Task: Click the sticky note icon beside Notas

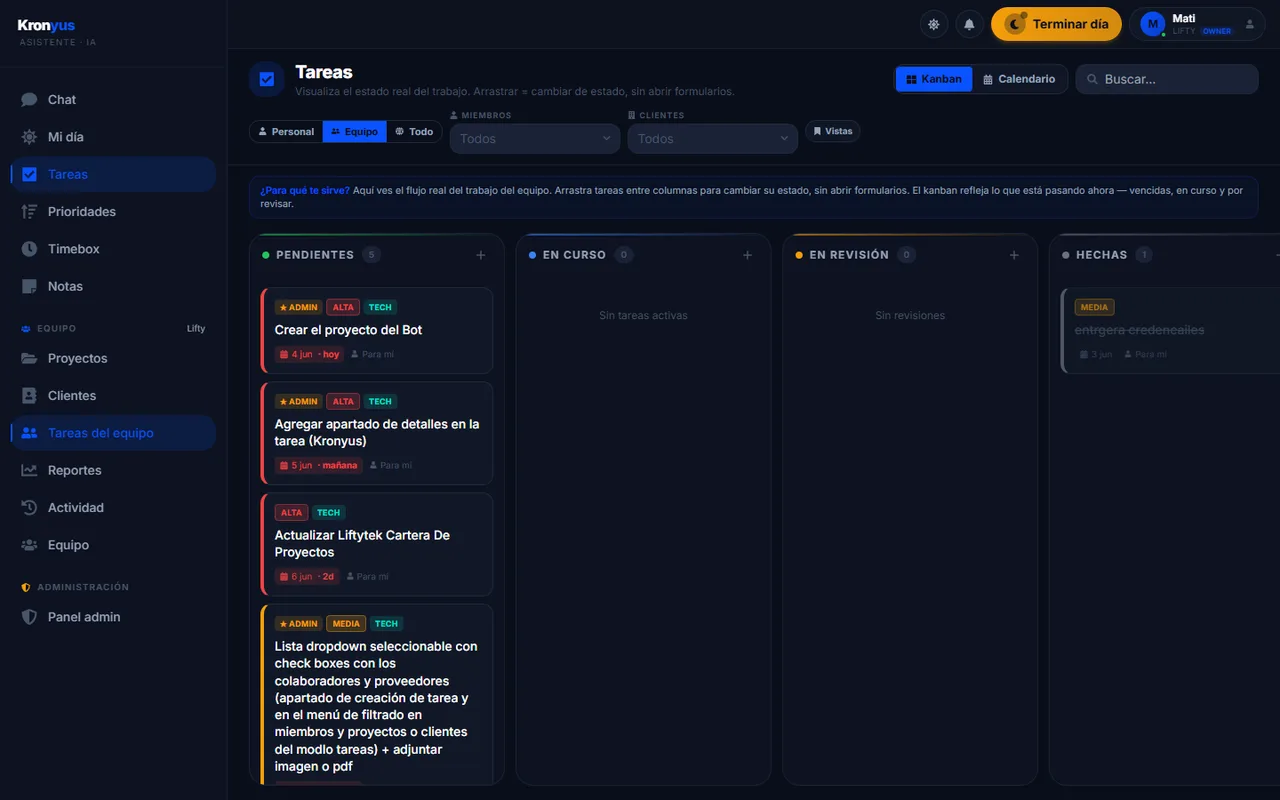Action: (x=29, y=286)
